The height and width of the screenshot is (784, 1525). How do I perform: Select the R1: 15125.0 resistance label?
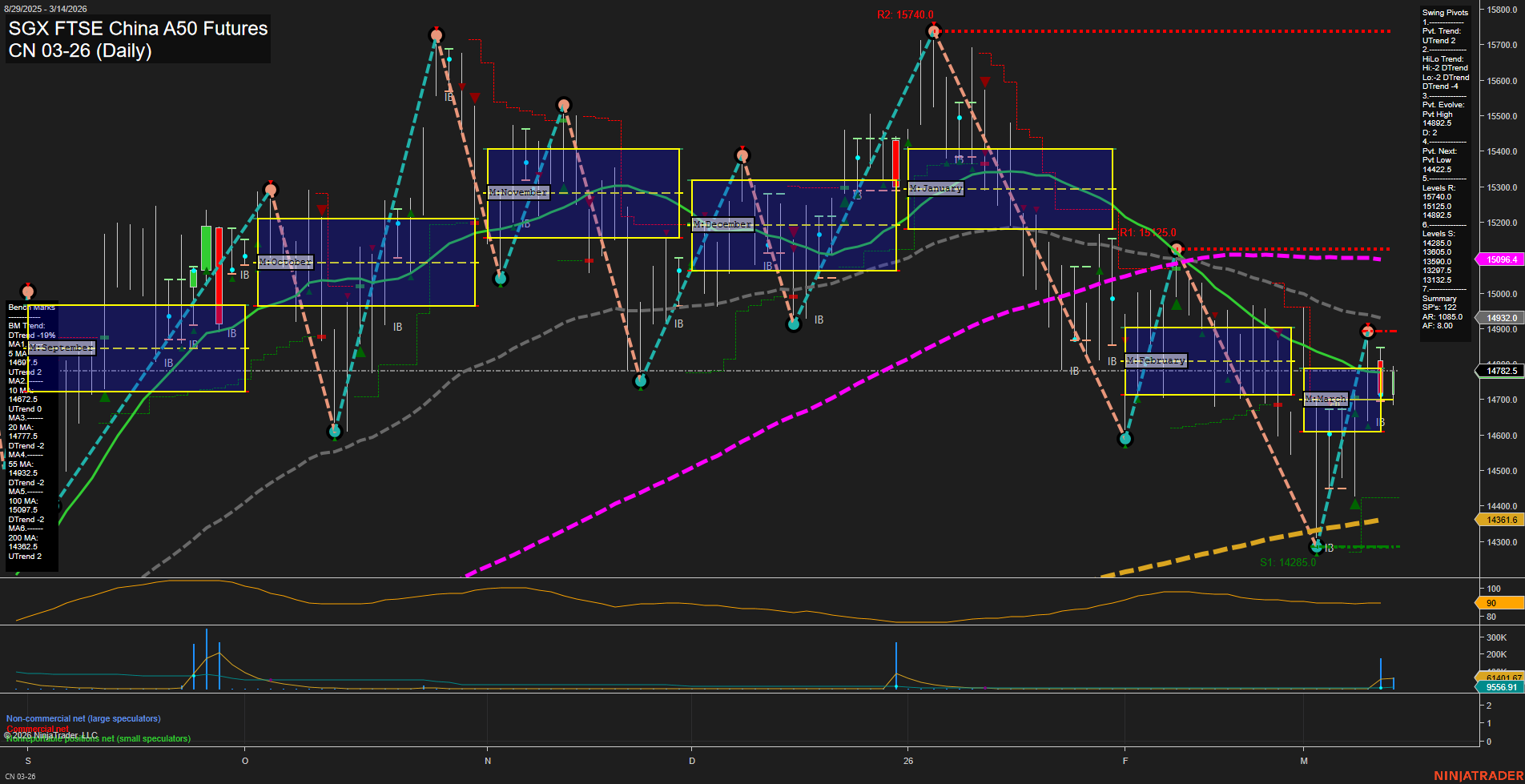(x=1147, y=232)
